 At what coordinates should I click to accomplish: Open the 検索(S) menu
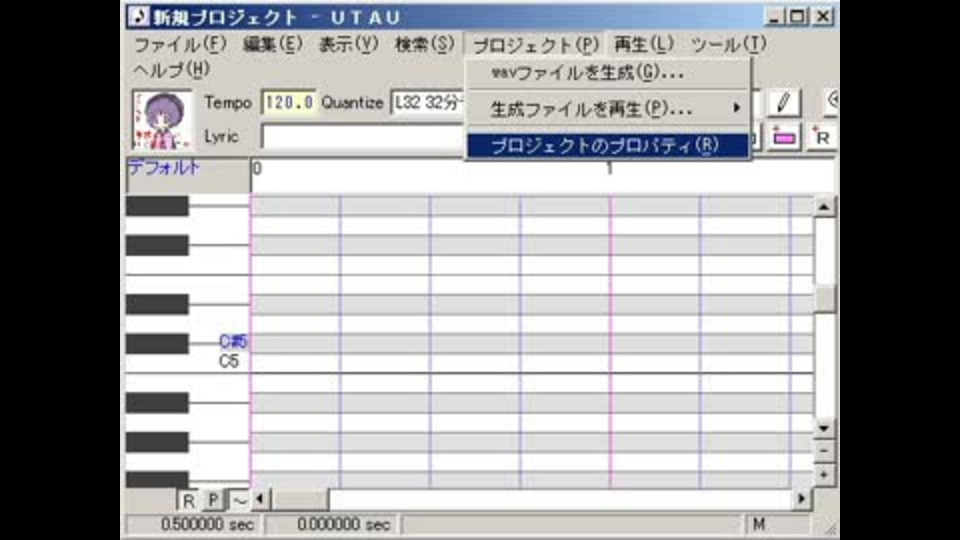click(424, 44)
